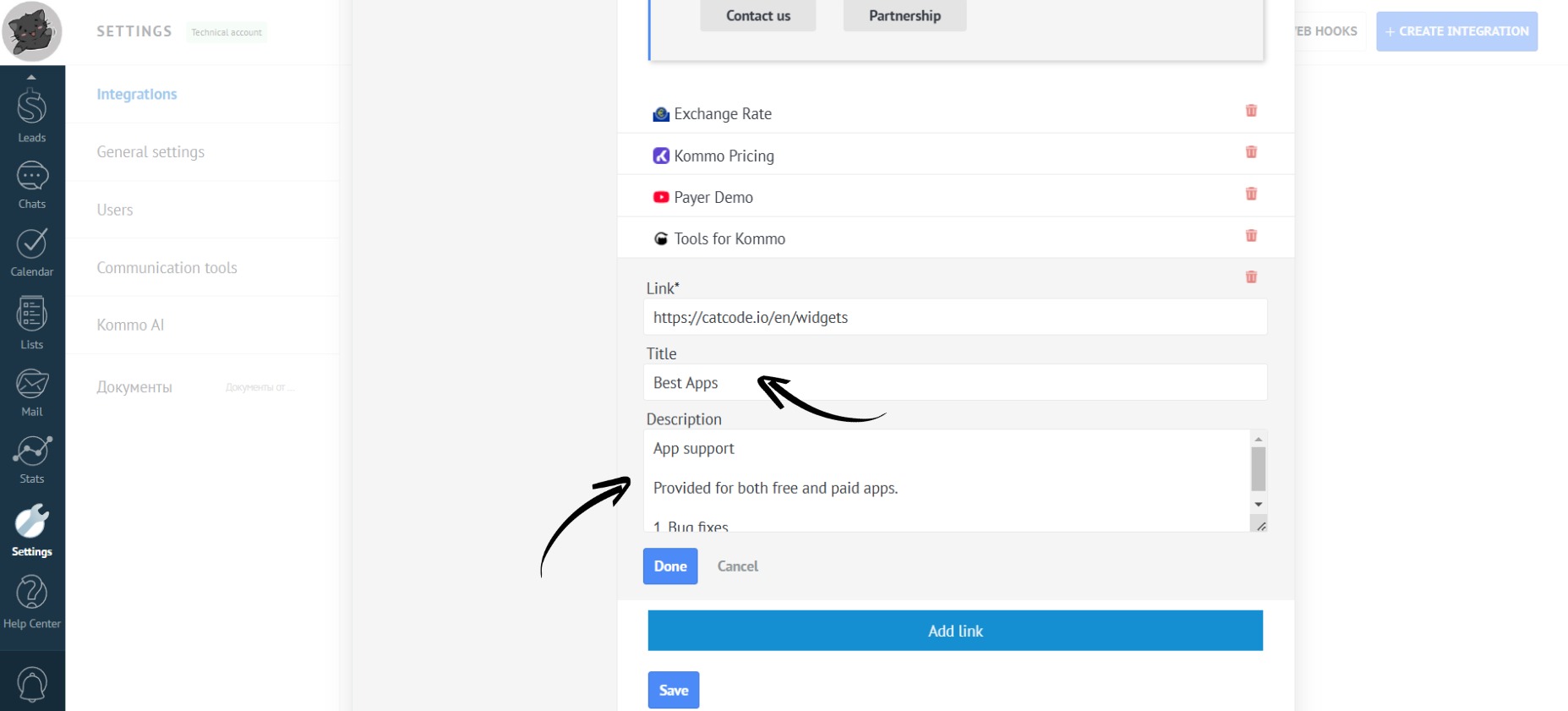Click the Link URL input field
The image size is (1568, 711).
(955, 318)
